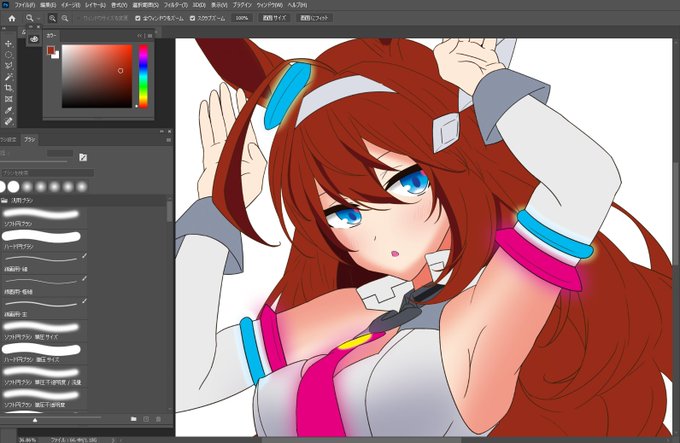Collapse the 汎用ブラシ brush folder
The image size is (680, 443).
pos(5,201)
